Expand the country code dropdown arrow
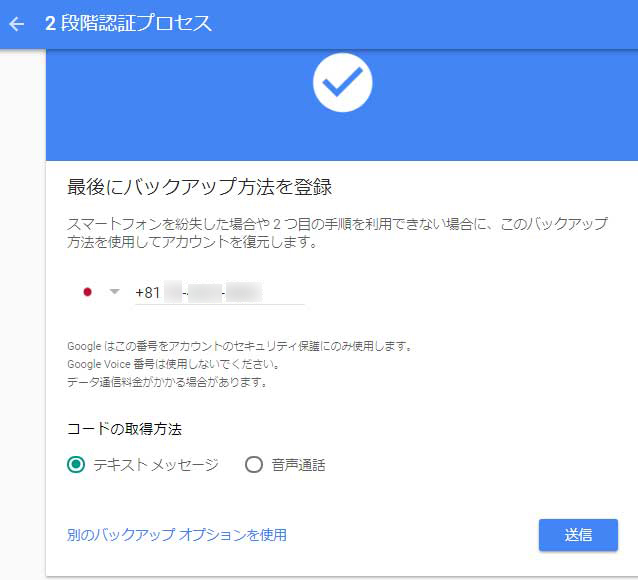Screen dimensions: 638x580 click(114, 292)
